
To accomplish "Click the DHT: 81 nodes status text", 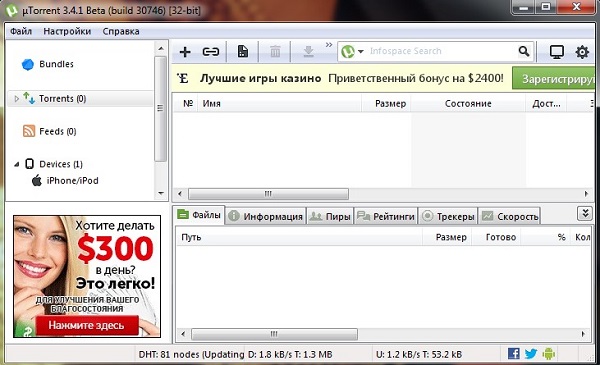I will (191, 354).
